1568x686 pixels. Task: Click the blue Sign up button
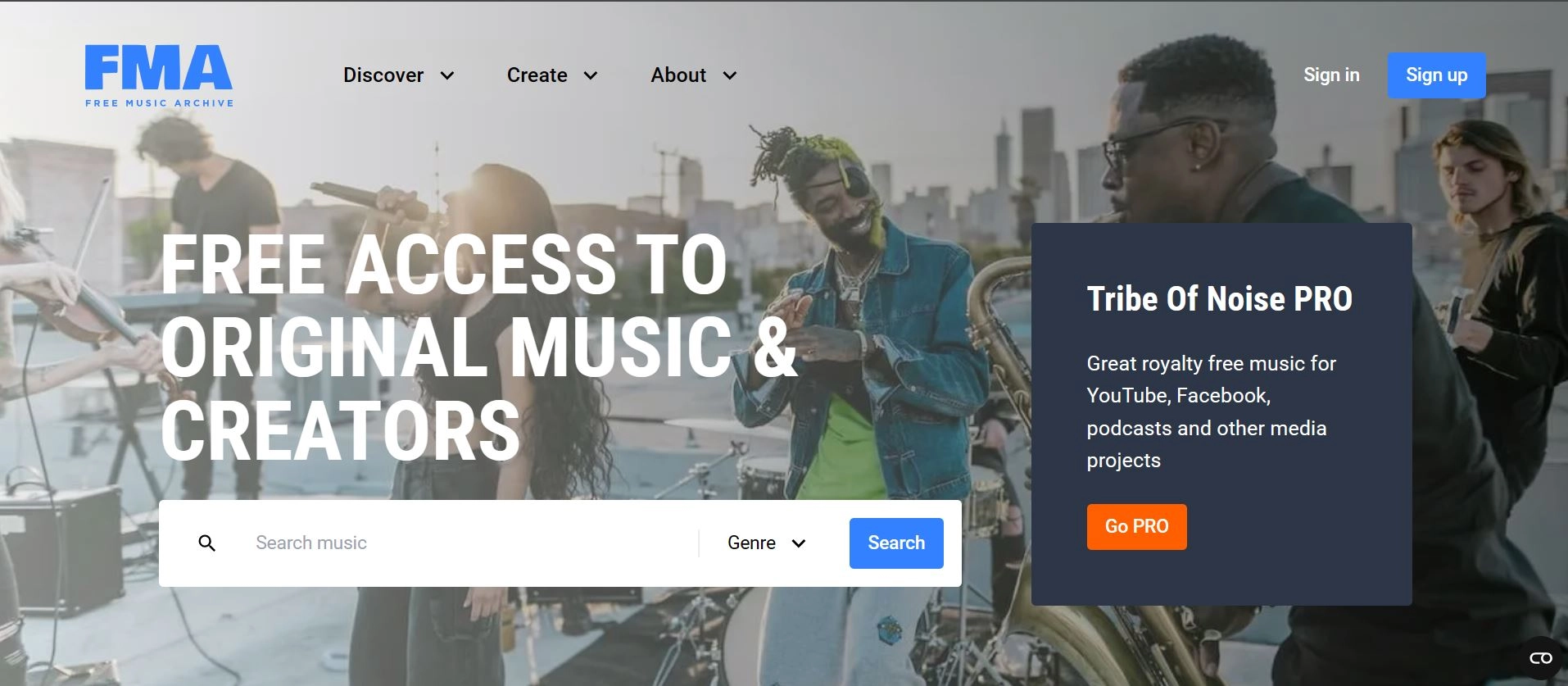[1436, 75]
